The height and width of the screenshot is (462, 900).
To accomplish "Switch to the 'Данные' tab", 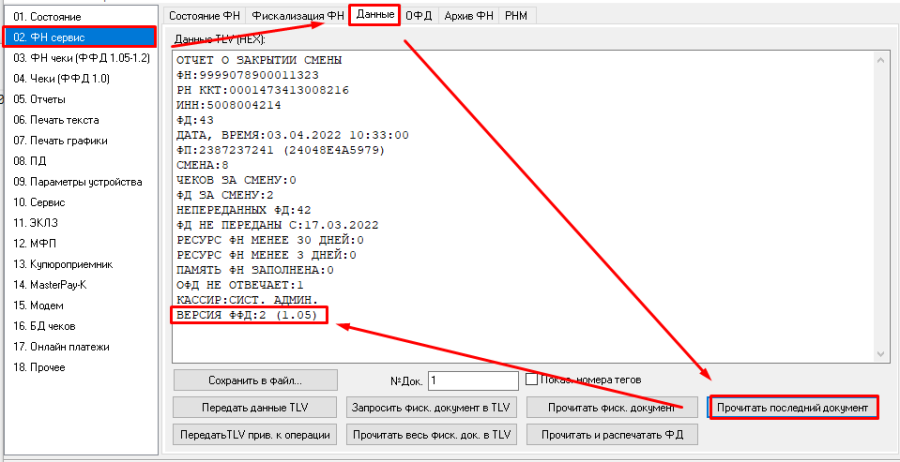I will 375,15.
